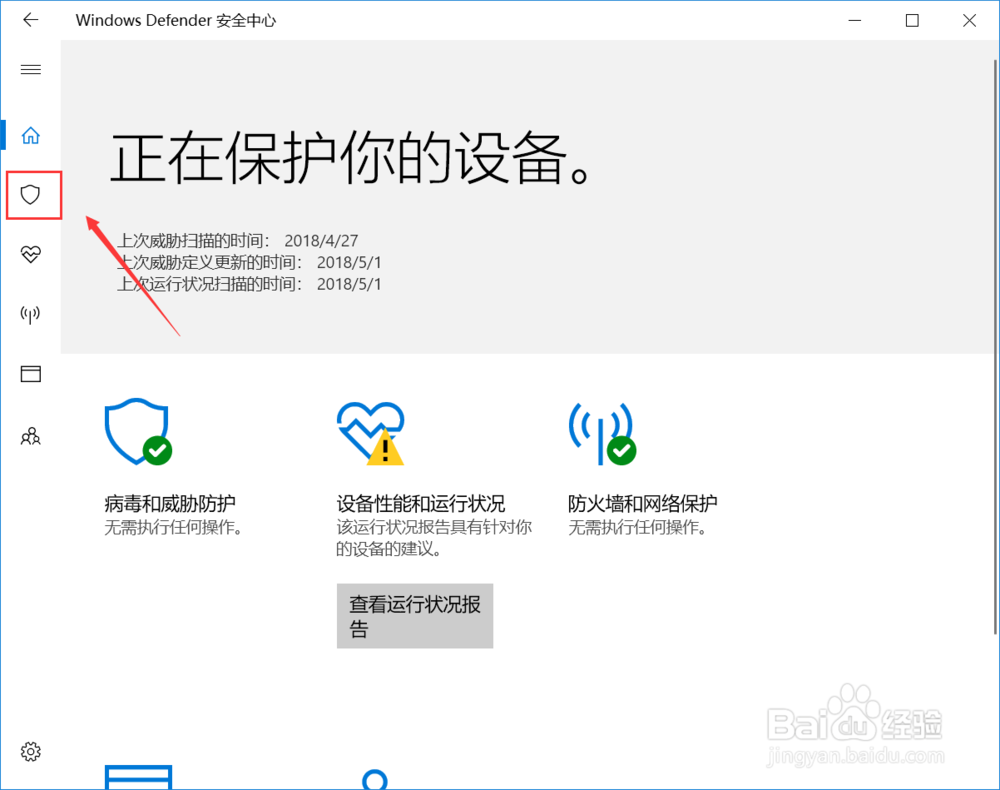Click 上次威胁定义更新的时间 line

click(249, 263)
